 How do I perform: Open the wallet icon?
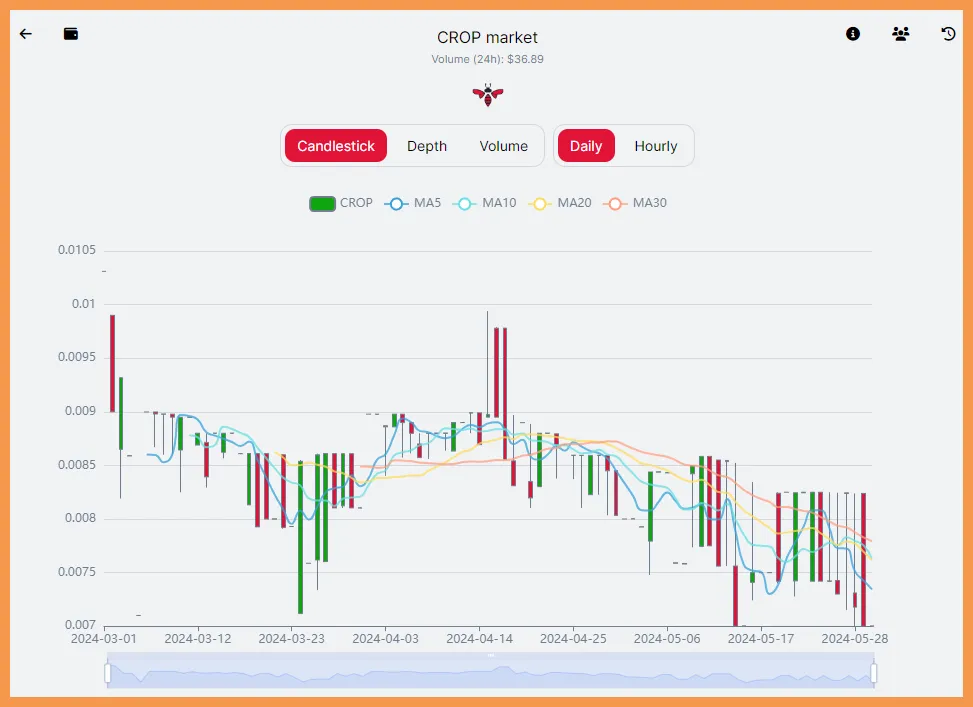(x=71, y=34)
